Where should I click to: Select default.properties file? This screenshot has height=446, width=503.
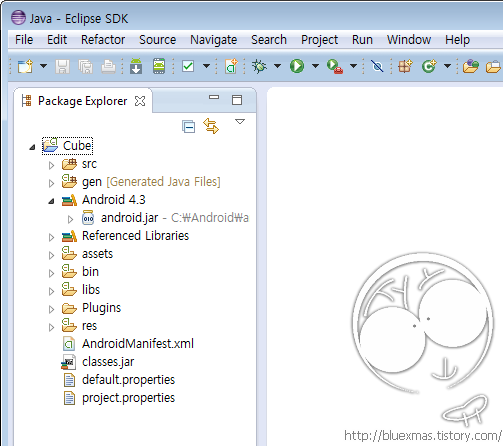click(x=119, y=380)
